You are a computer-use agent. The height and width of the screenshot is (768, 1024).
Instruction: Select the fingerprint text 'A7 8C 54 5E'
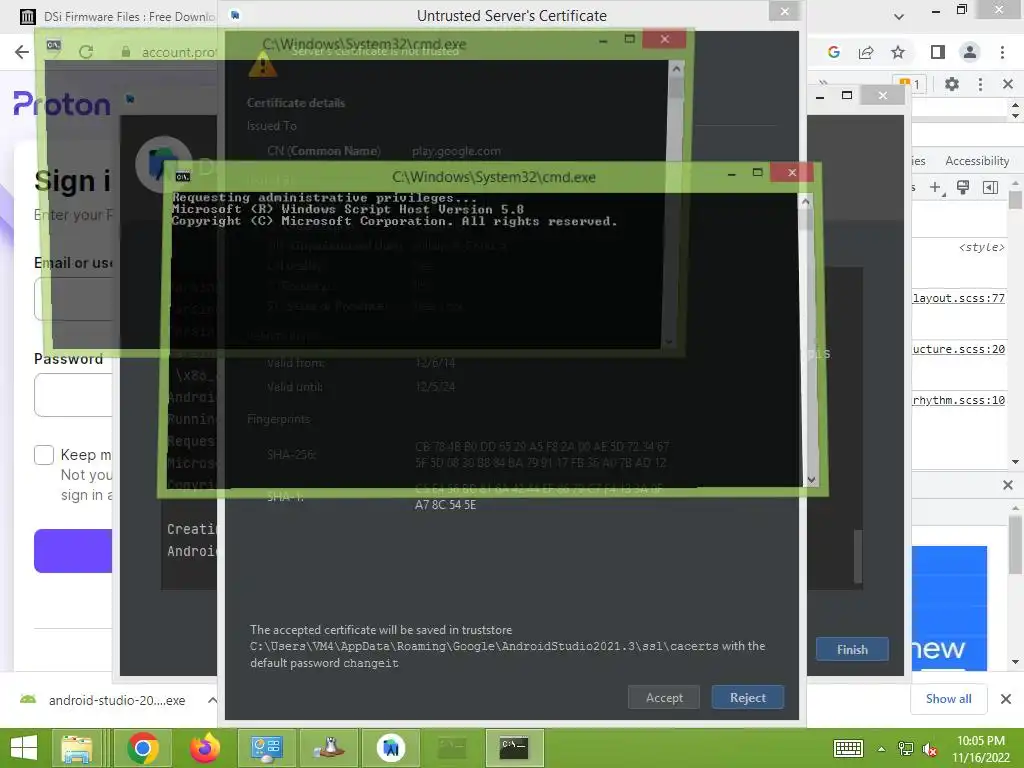[445, 505]
